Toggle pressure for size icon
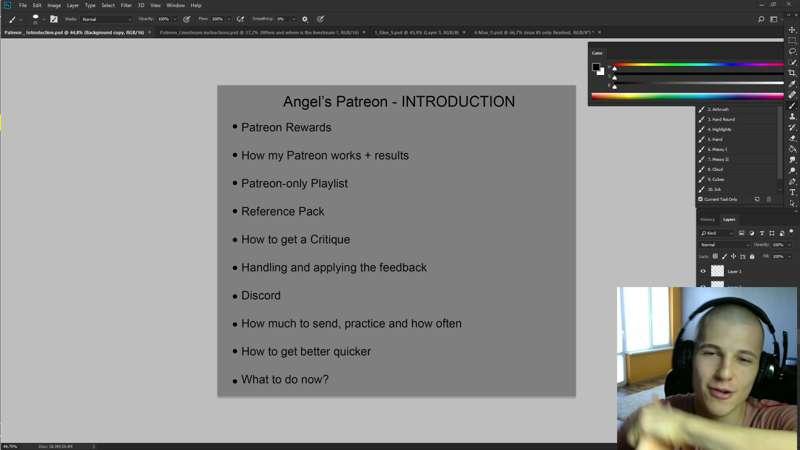 tap(320, 19)
